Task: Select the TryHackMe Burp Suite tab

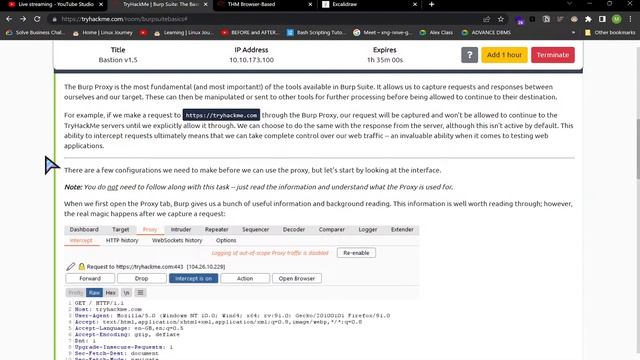Action: (160, 4)
